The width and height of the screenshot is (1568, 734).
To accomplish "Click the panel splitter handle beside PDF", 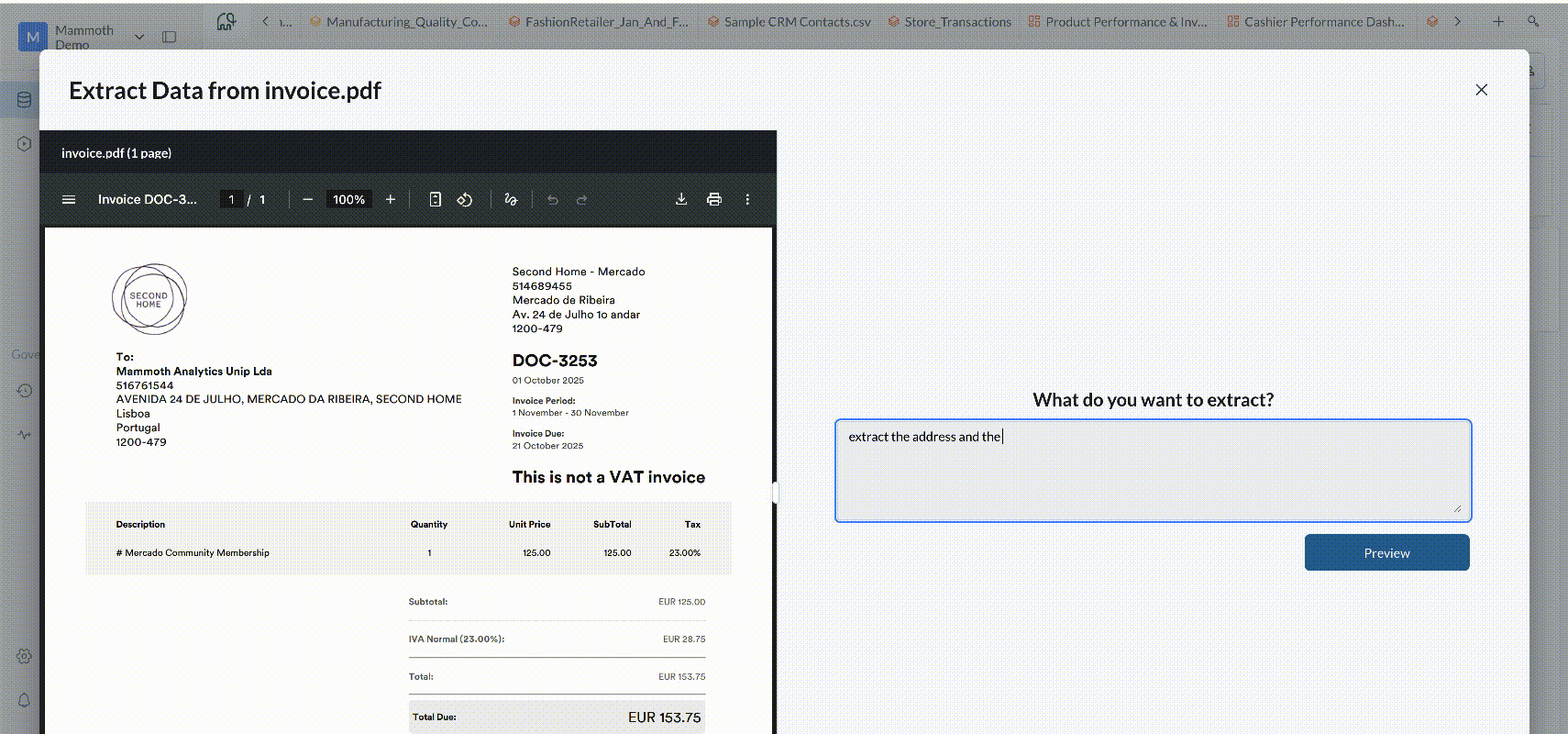I will [x=775, y=492].
